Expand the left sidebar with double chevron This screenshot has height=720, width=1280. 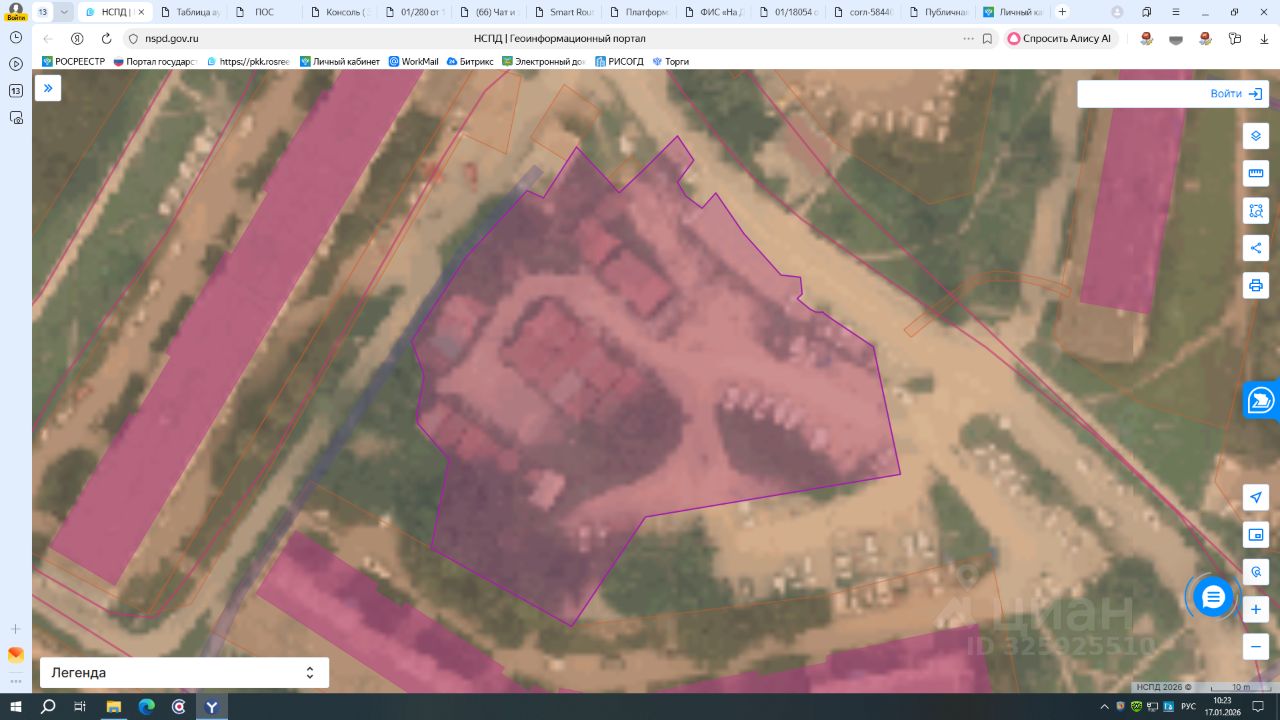click(x=48, y=88)
